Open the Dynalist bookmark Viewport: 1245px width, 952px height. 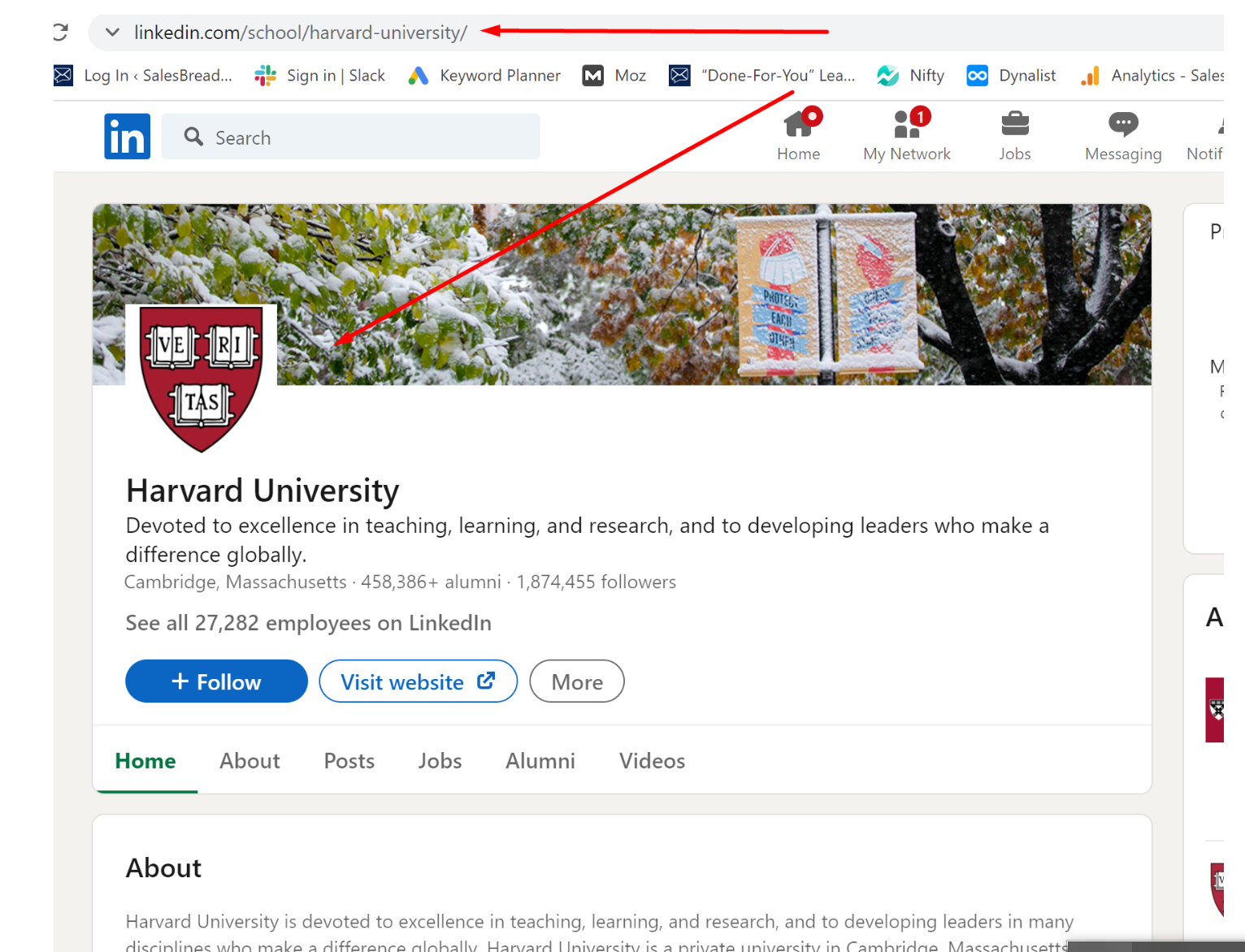[1012, 76]
